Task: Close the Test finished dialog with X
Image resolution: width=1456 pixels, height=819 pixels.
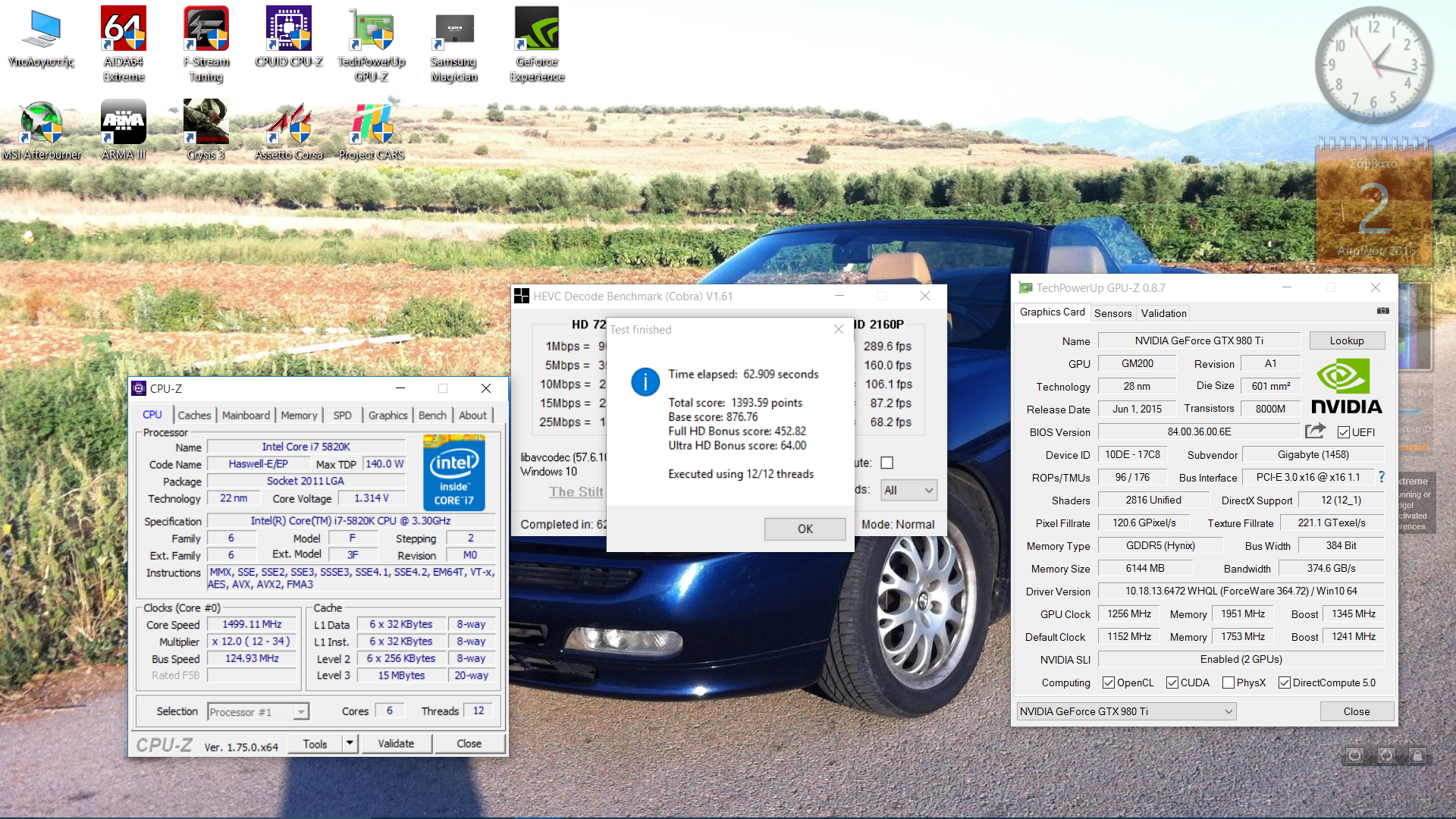Action: click(838, 329)
